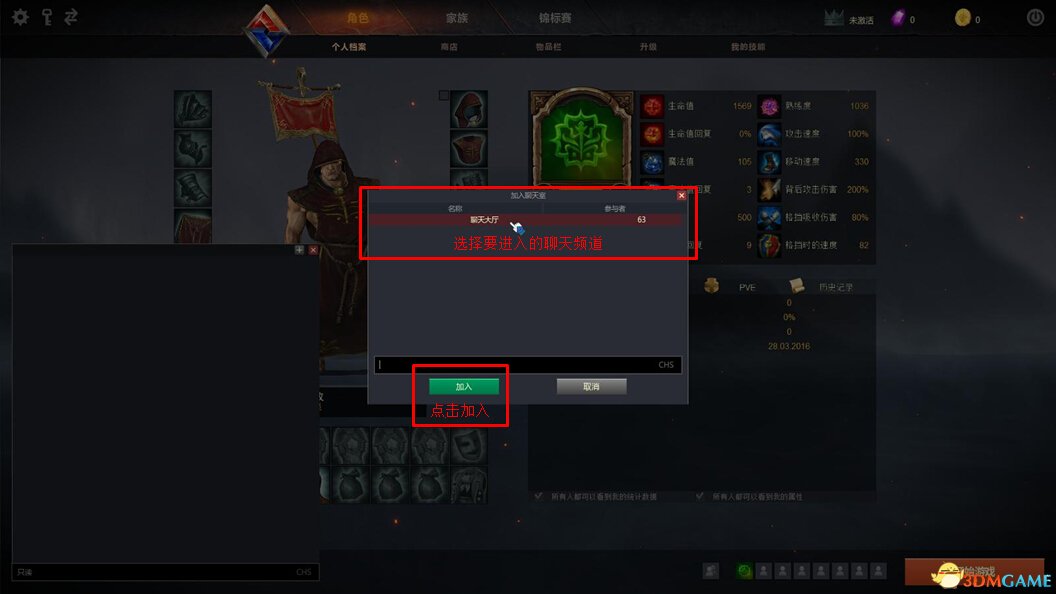Open settings gear icon in top bar
1056x594 pixels.
(x=20, y=17)
